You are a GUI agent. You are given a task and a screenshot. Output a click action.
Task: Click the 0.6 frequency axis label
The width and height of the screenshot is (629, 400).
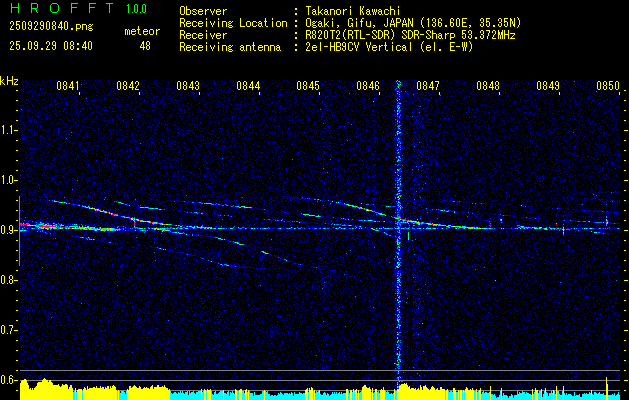[9, 380]
